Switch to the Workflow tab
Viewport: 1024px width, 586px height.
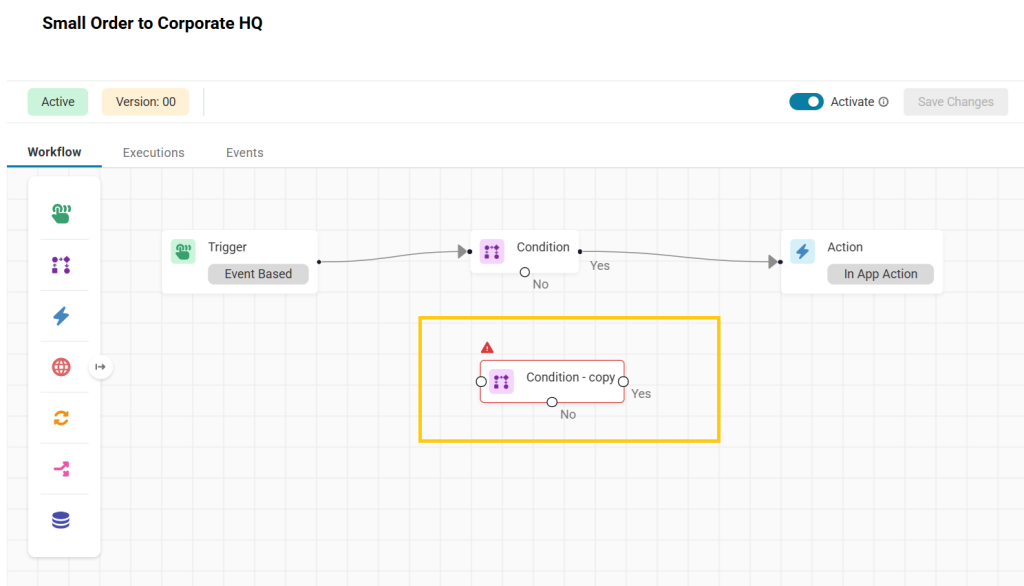point(54,152)
